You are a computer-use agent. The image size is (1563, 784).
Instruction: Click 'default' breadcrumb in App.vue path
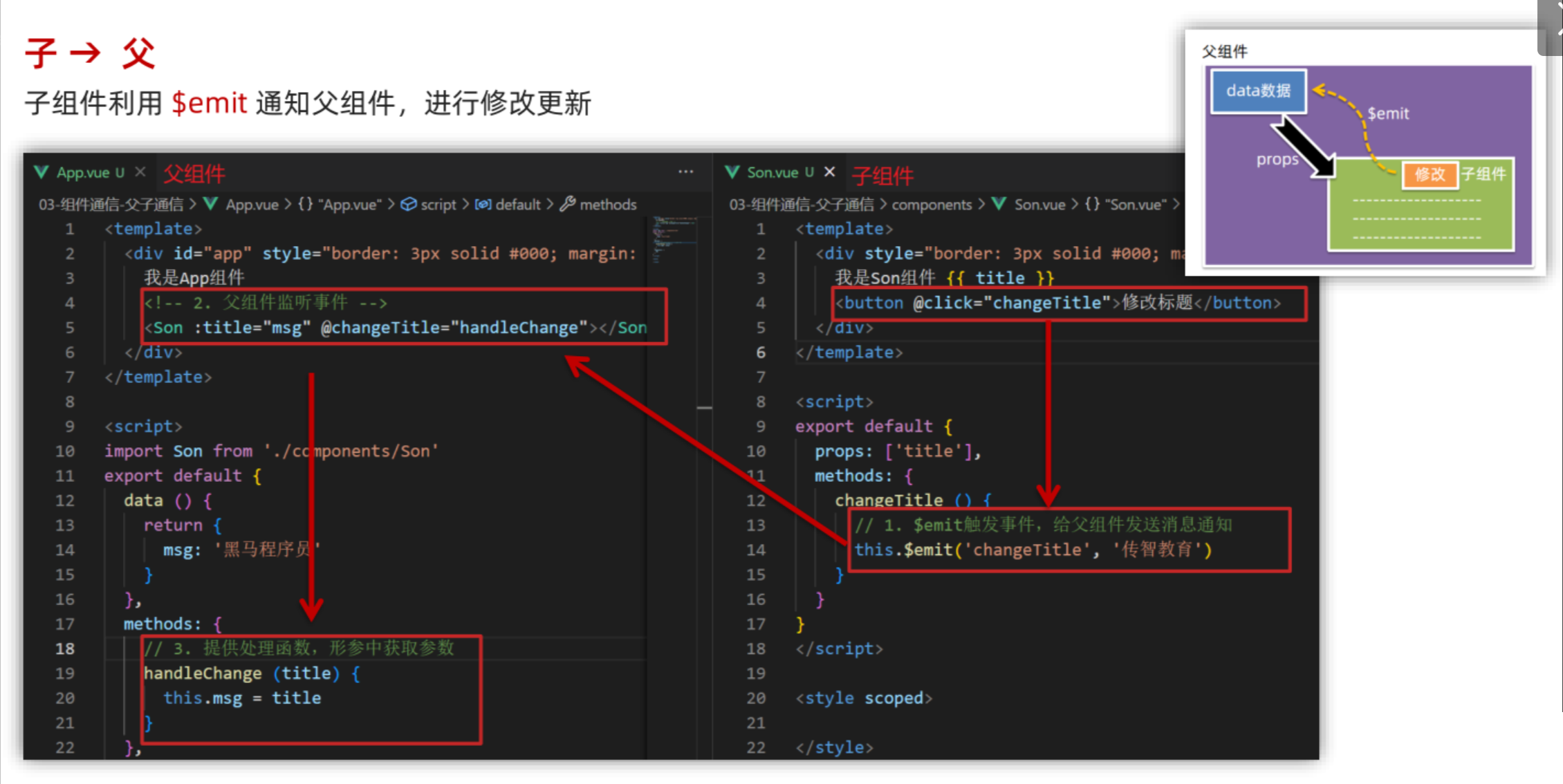508,205
